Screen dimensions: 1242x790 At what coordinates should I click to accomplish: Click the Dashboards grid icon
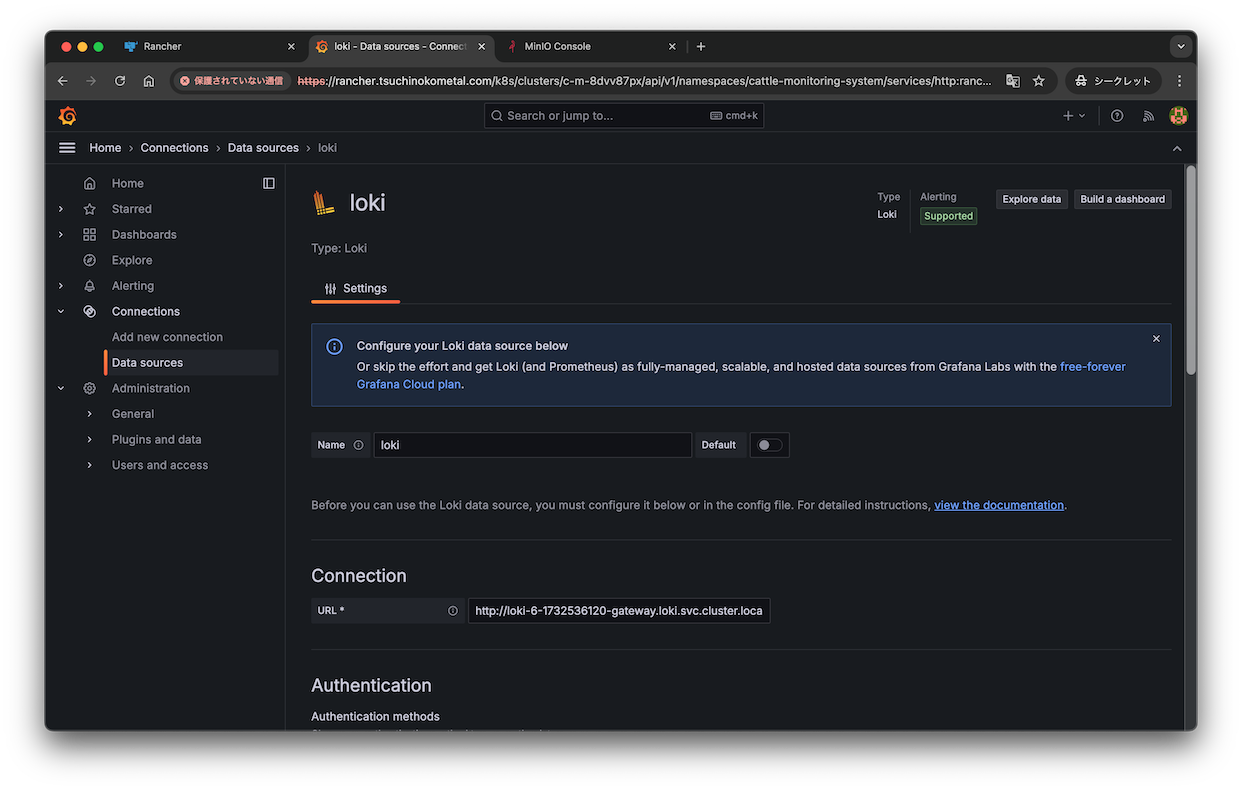point(90,235)
